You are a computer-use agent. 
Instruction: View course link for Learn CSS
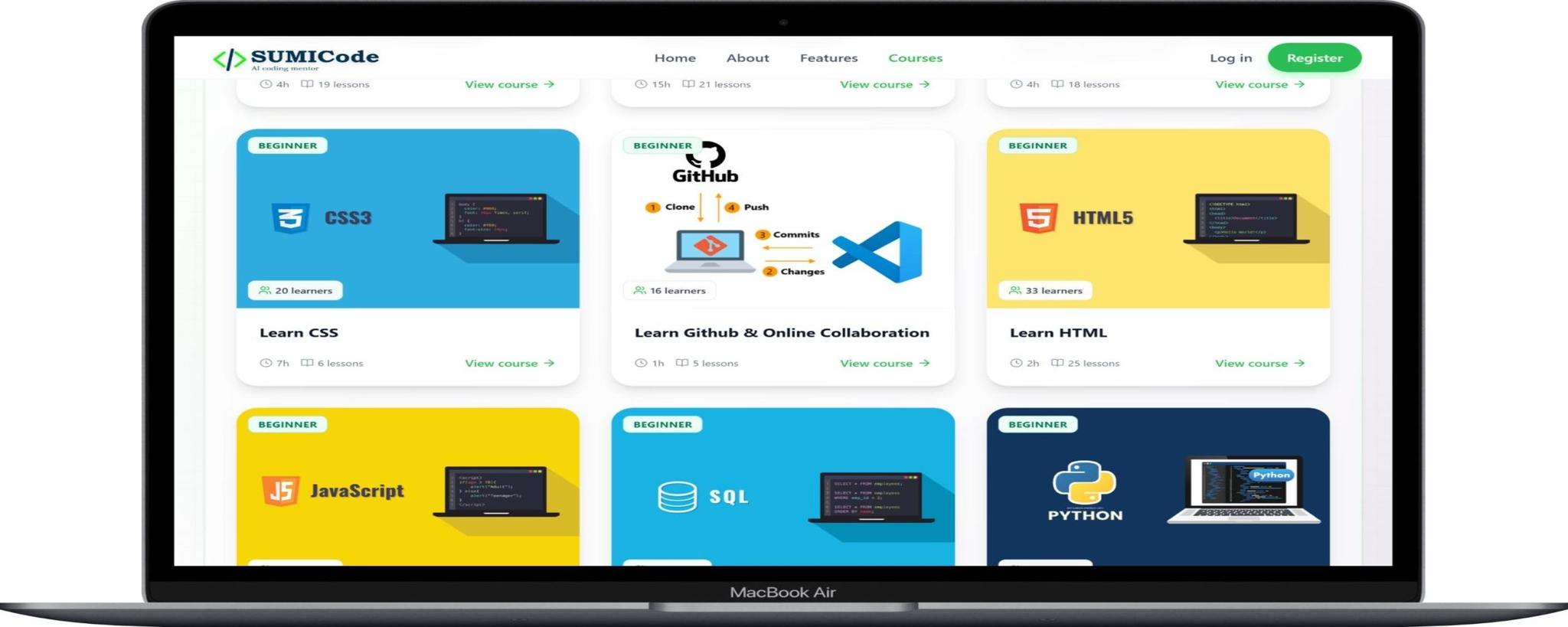(x=509, y=363)
